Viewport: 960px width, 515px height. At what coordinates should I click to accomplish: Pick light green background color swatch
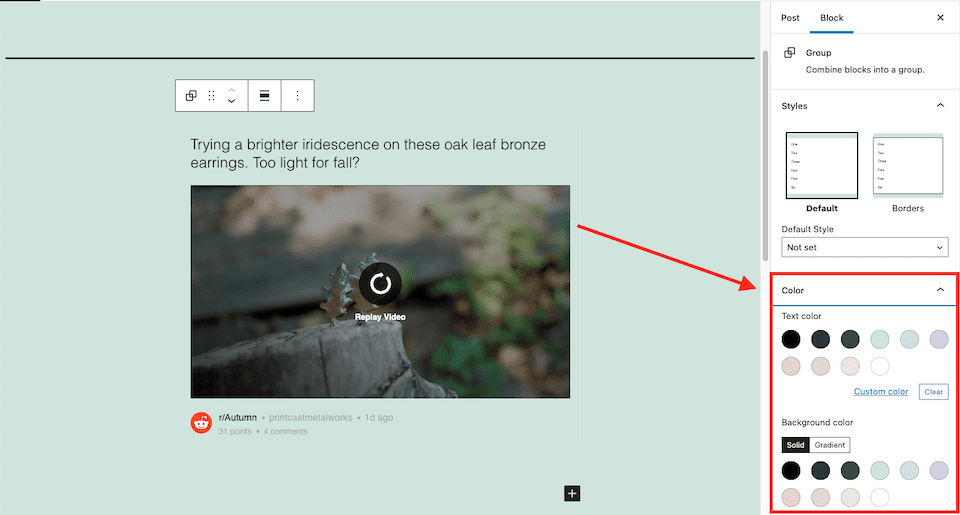point(880,470)
